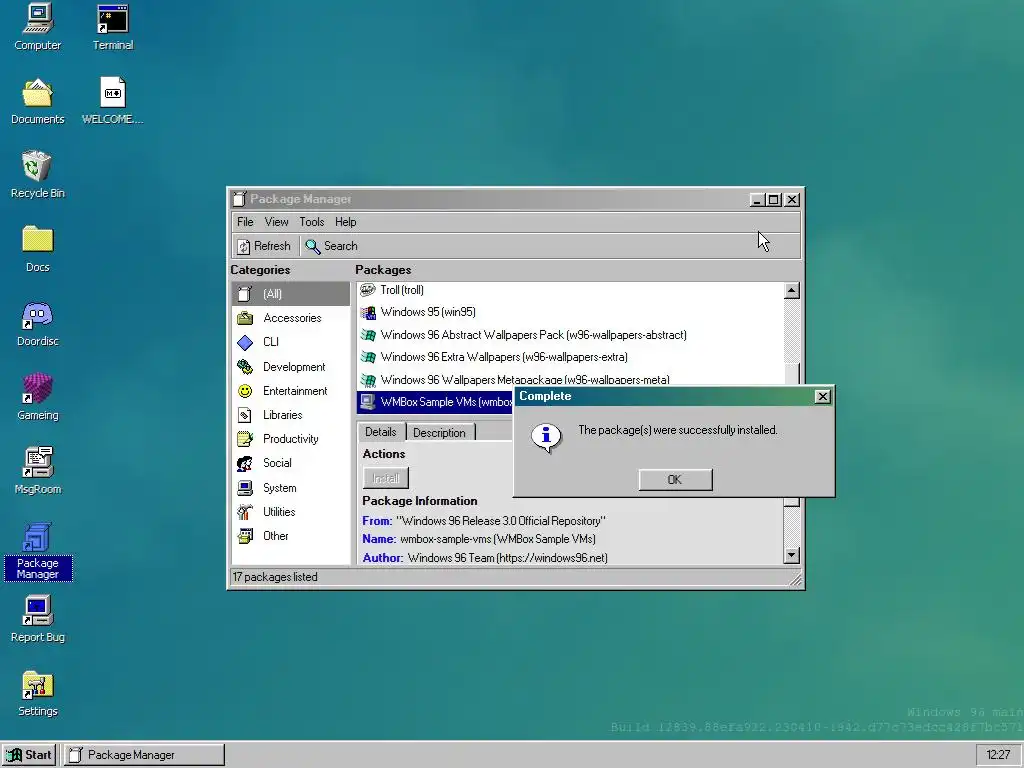1024x768 pixels.
Task: Maximize the Package Manager window
Action: point(774,200)
